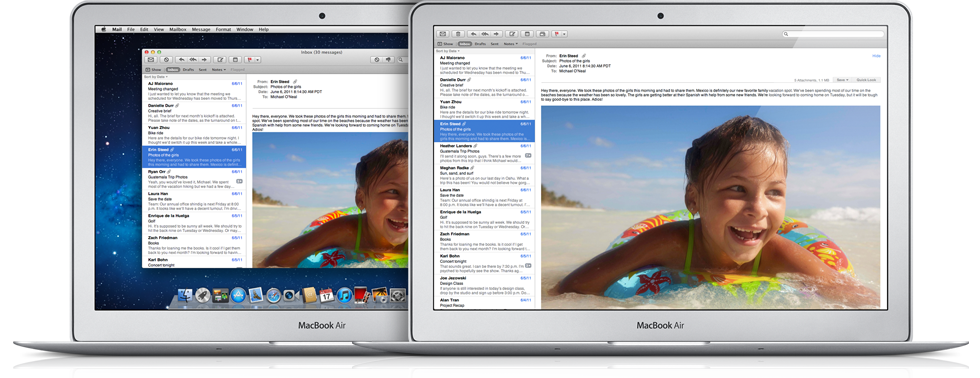Open flag color dropdown arrow in fullscreen toolbar

click(x=564, y=34)
